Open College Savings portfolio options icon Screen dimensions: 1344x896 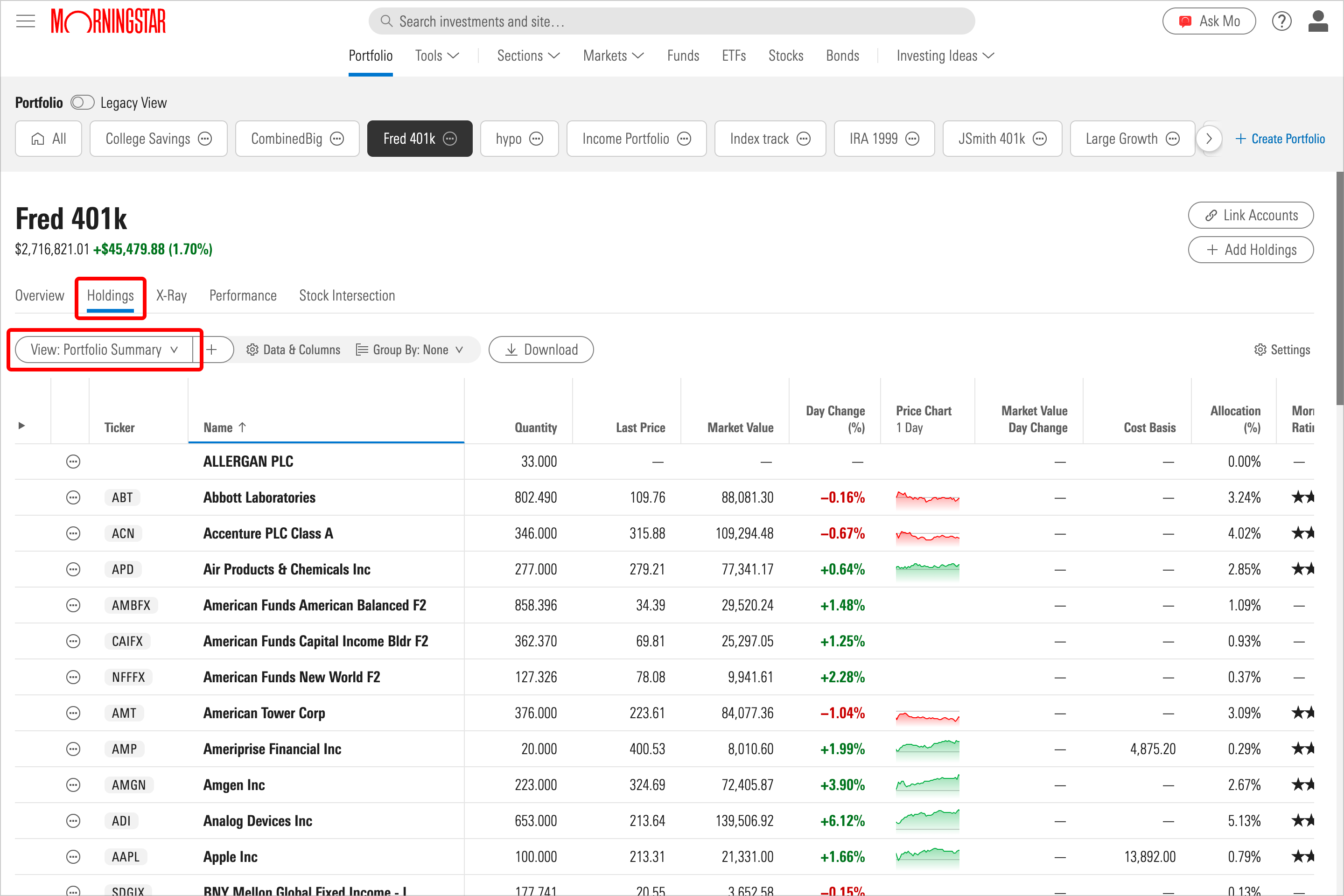click(204, 139)
